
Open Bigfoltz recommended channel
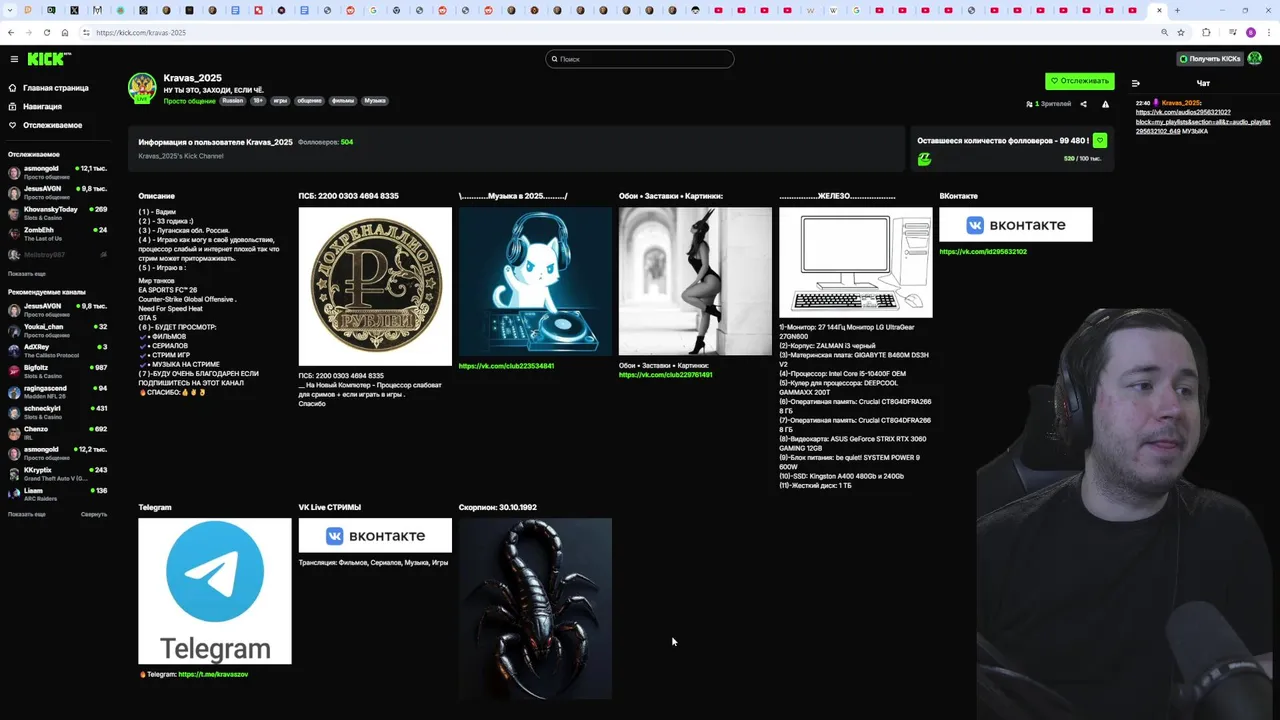[58, 371]
